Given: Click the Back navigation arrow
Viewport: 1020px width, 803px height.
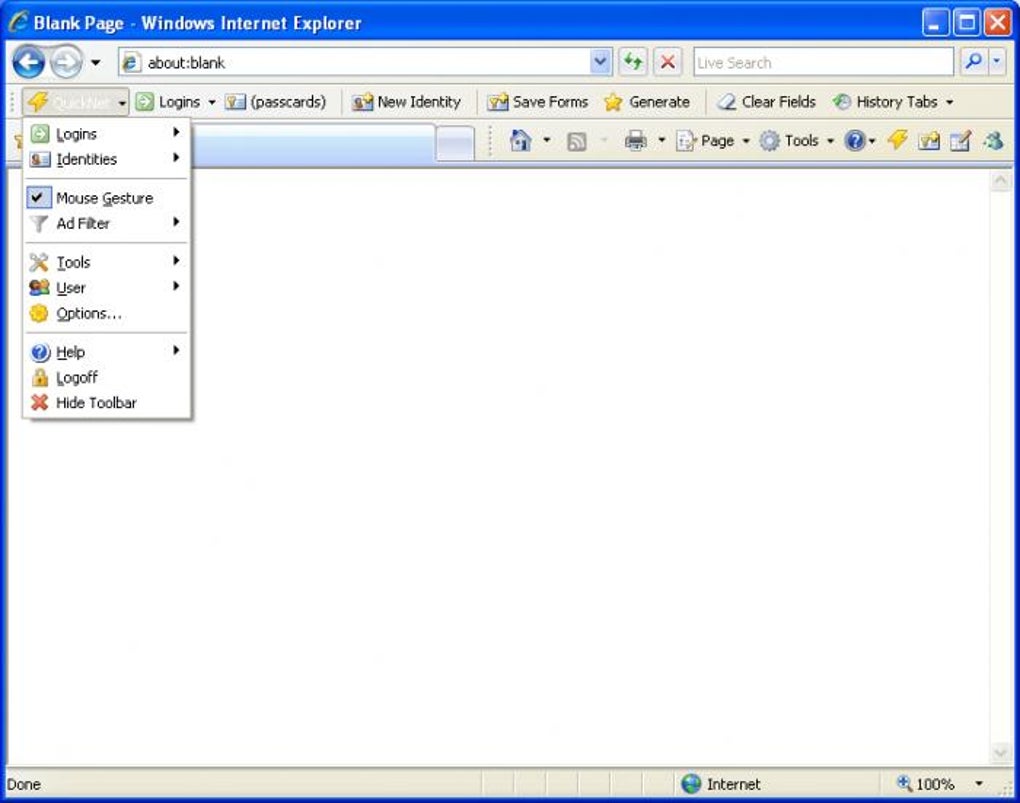Looking at the screenshot, I should coord(29,62).
